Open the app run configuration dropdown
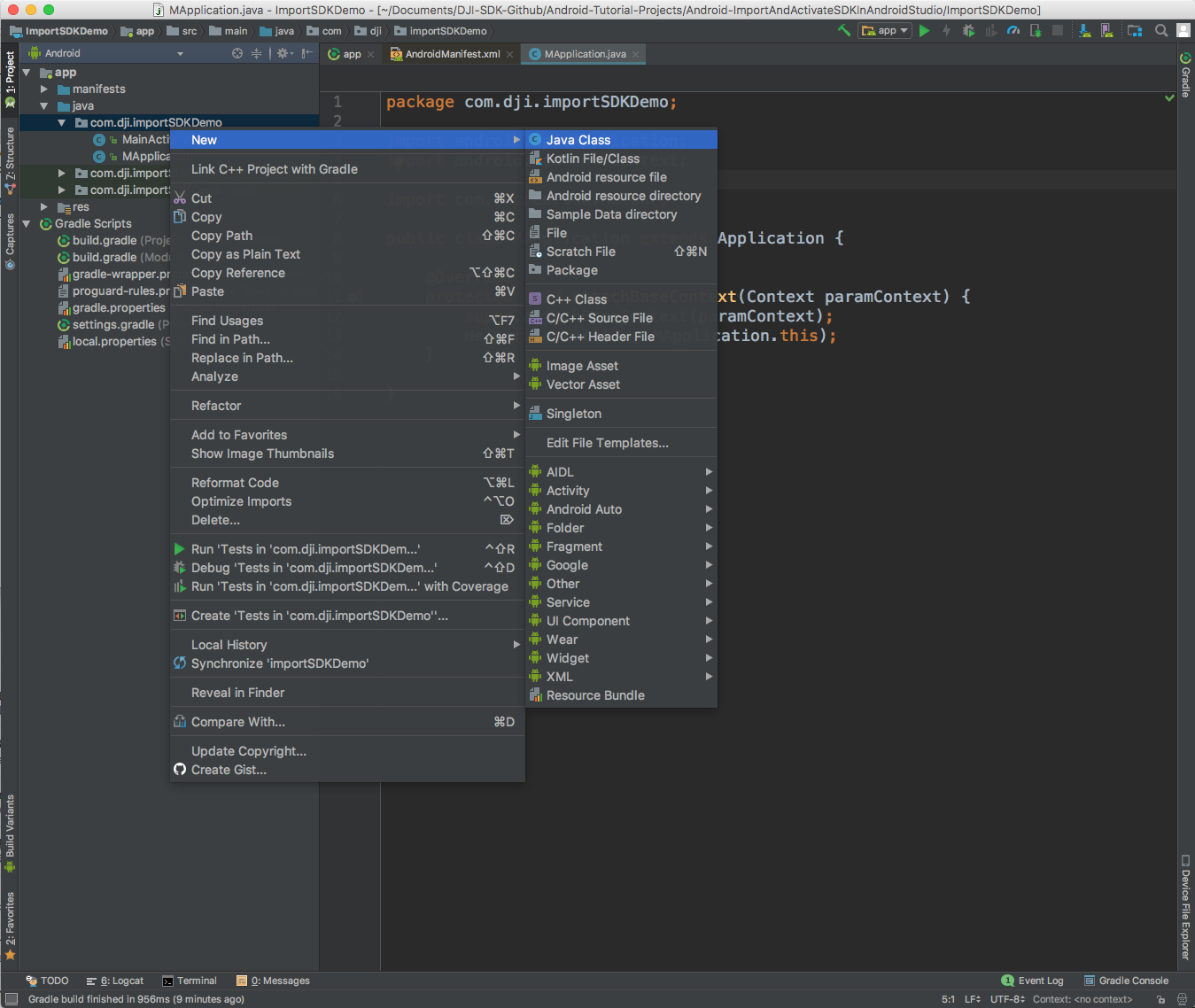This screenshot has height=1008, width=1195. (884, 30)
